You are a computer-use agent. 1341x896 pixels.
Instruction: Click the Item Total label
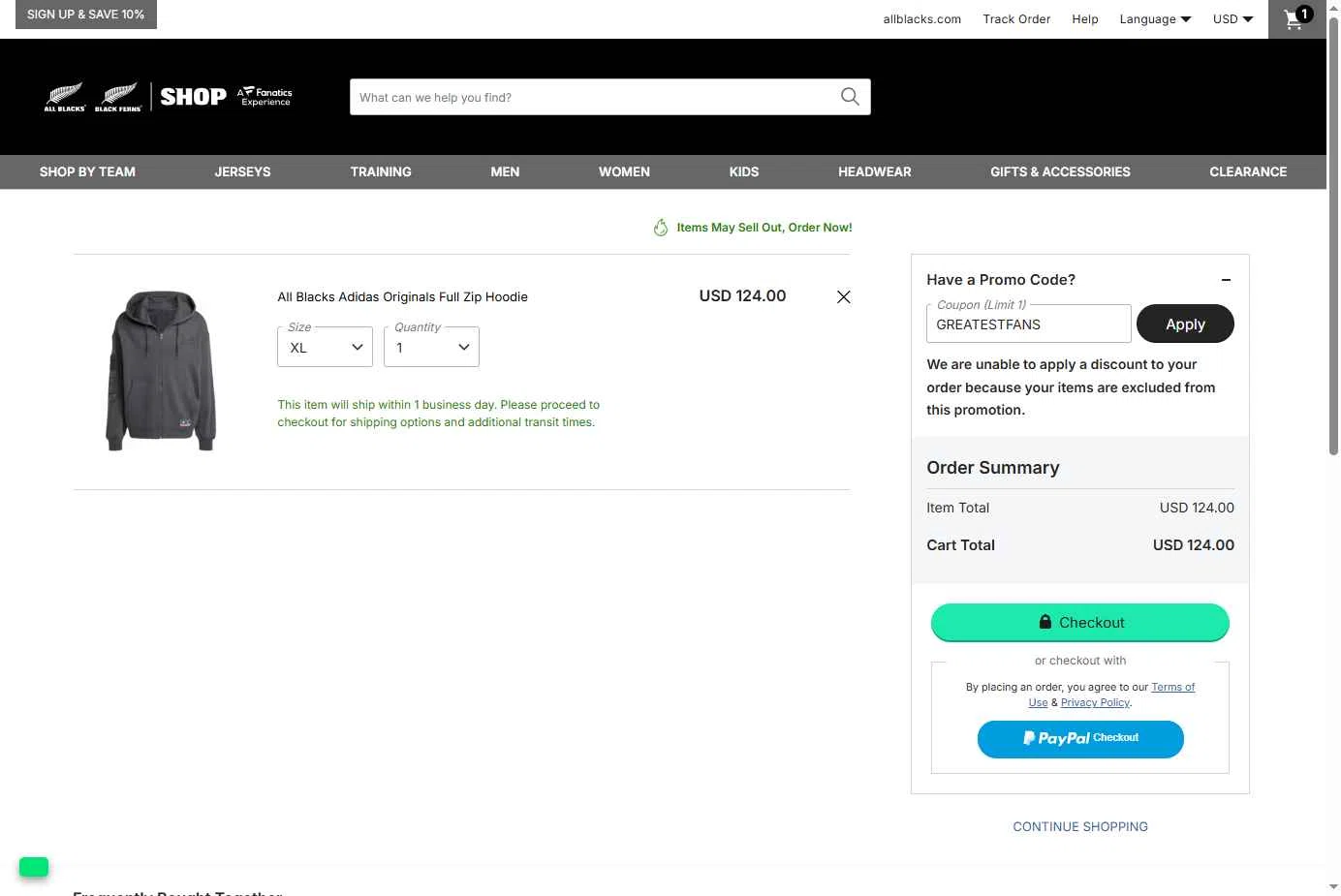pyautogui.click(x=957, y=508)
